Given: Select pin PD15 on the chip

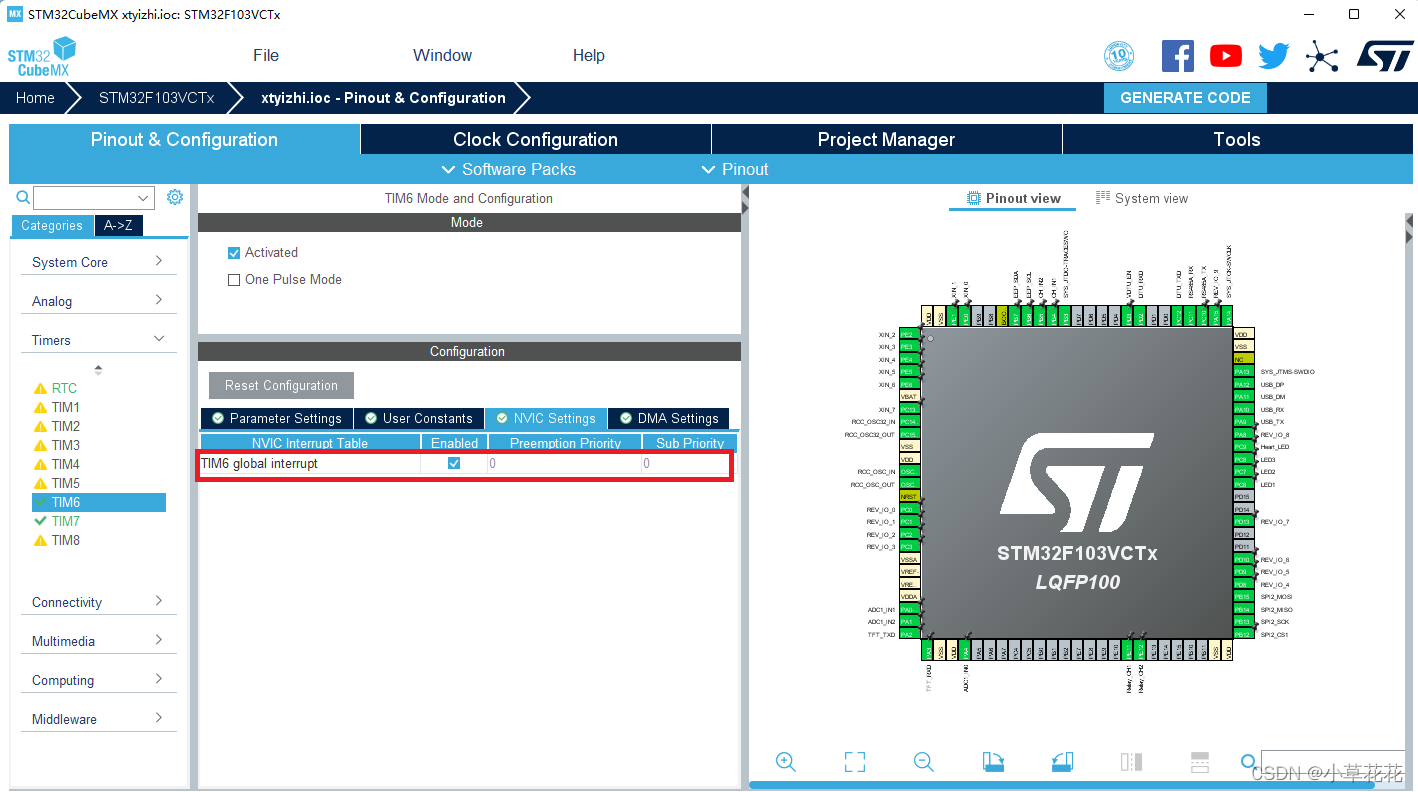Looking at the screenshot, I should [x=1243, y=497].
